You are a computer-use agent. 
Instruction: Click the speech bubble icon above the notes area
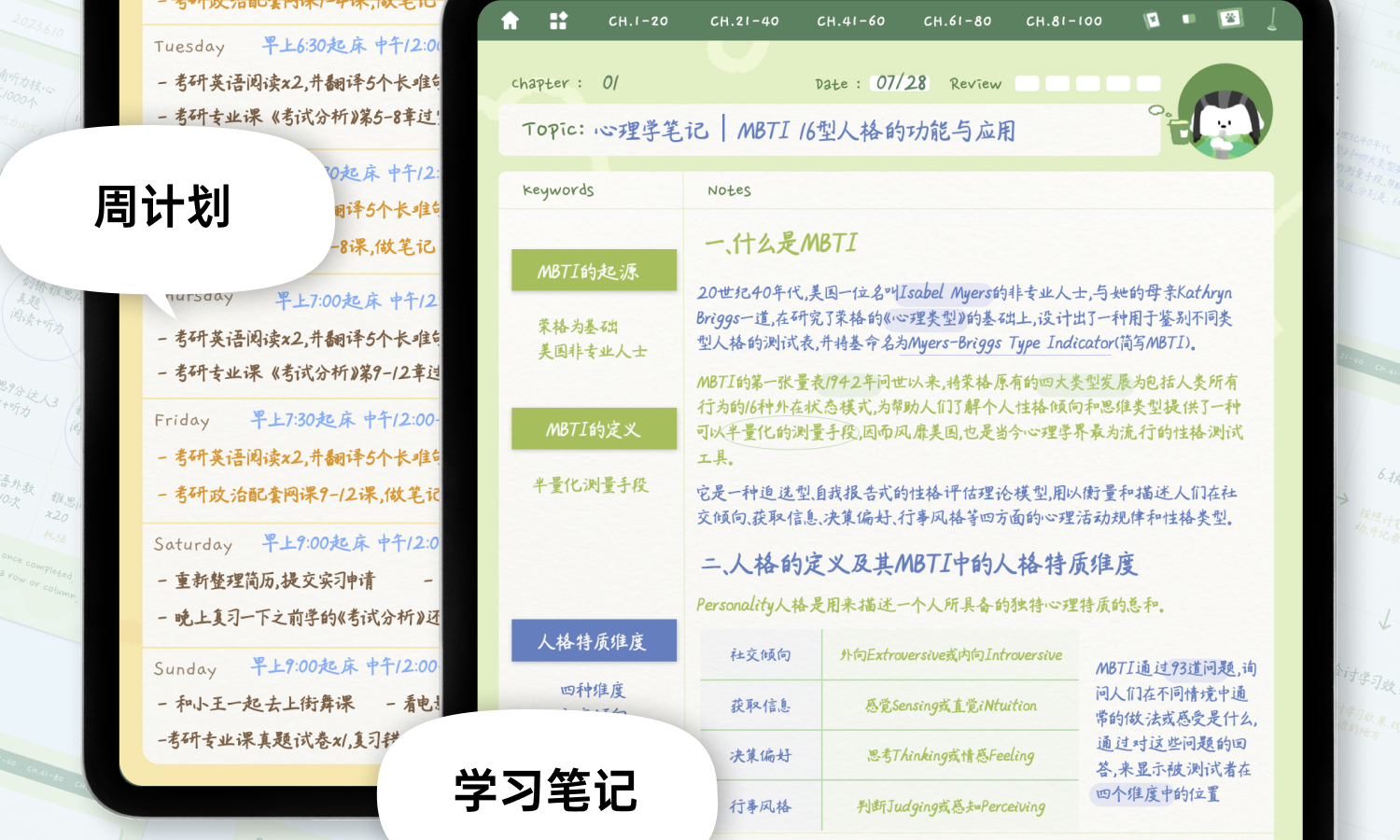pos(1156,111)
